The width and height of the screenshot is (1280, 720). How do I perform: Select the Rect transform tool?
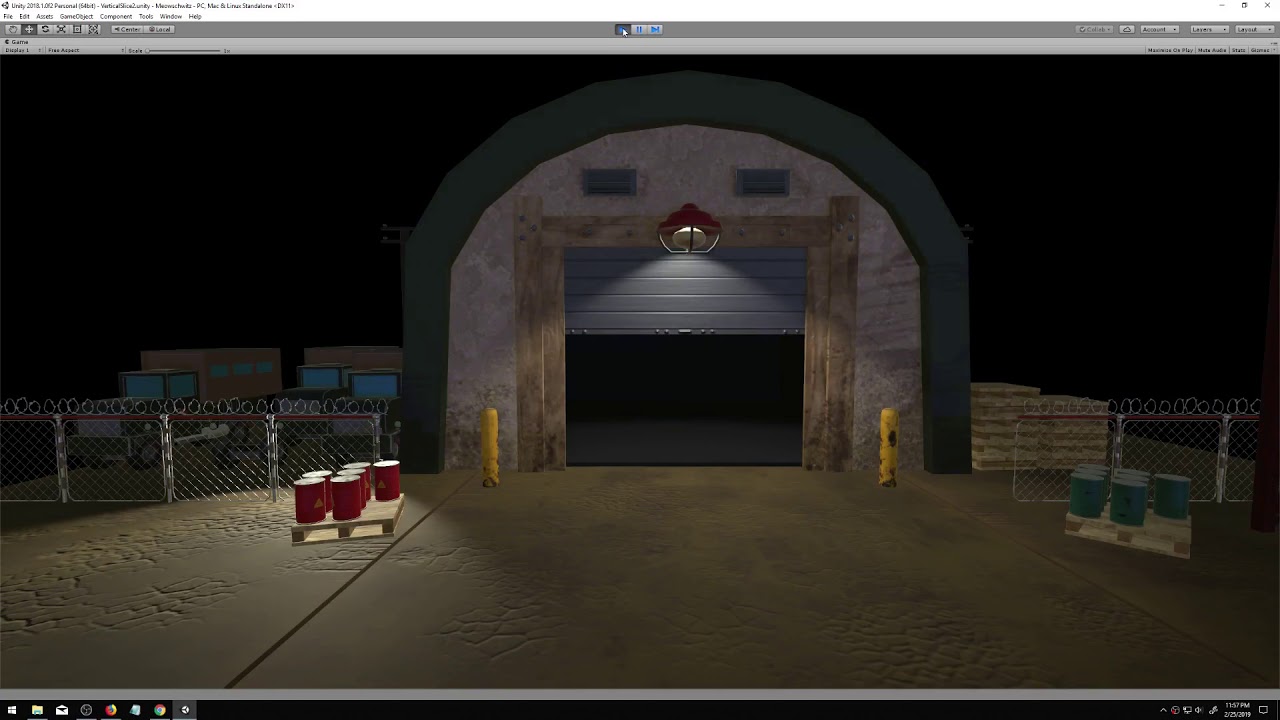77,29
